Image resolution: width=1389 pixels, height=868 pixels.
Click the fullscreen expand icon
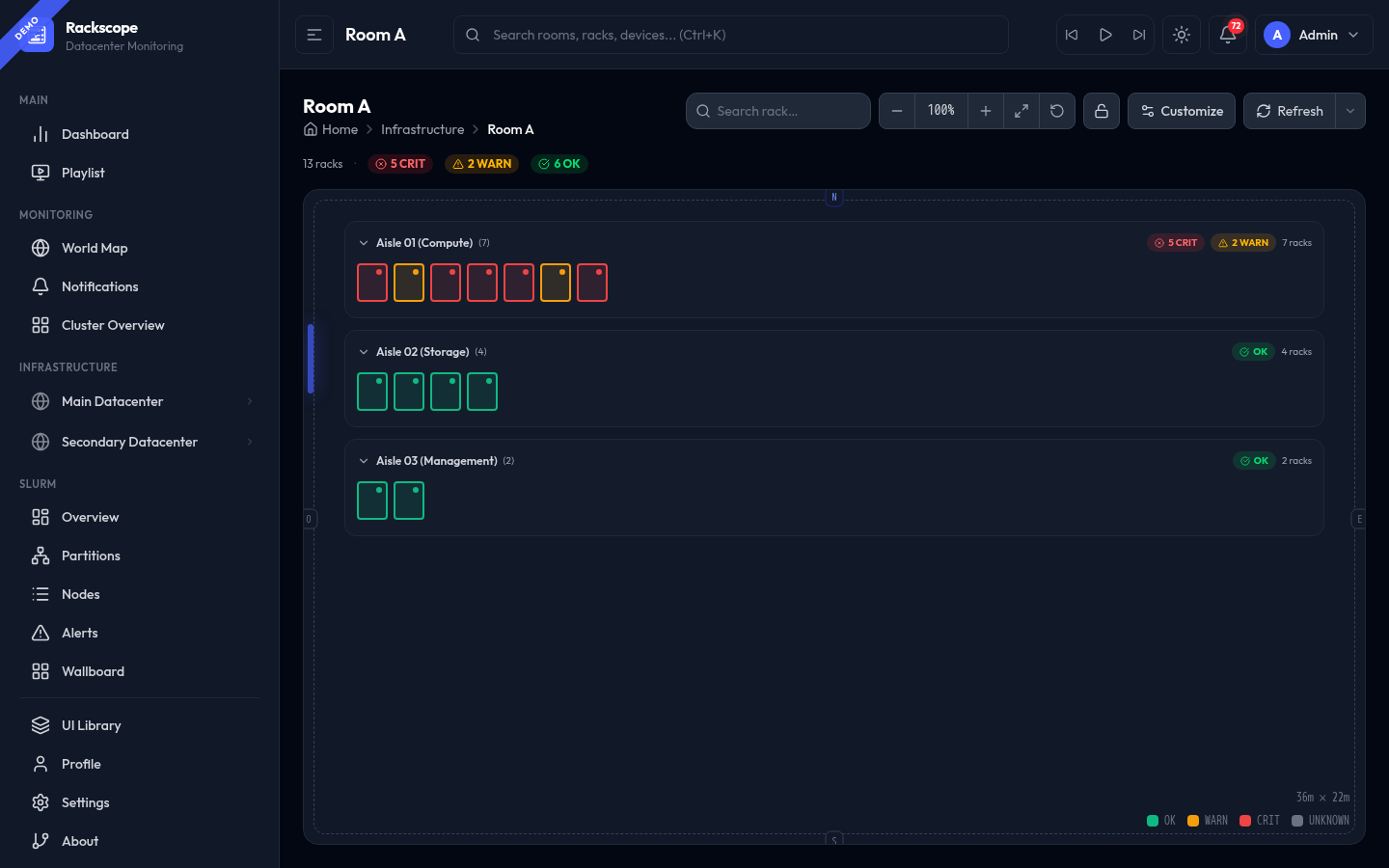click(x=1021, y=111)
